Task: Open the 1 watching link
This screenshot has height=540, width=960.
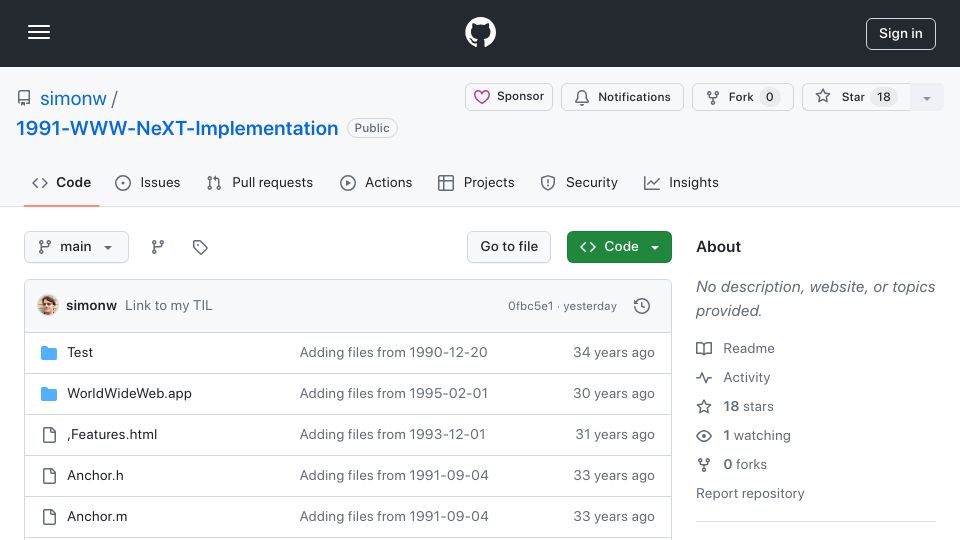Action: [757, 435]
